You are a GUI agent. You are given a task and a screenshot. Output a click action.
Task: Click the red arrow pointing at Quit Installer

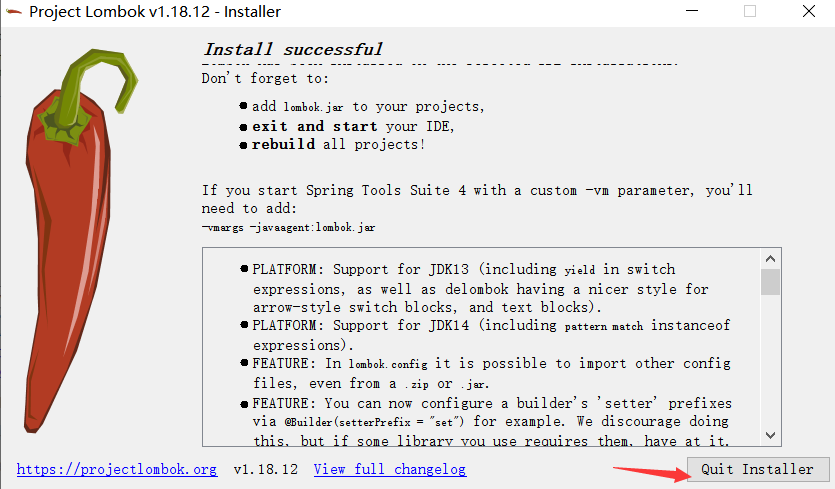[x=652, y=473]
